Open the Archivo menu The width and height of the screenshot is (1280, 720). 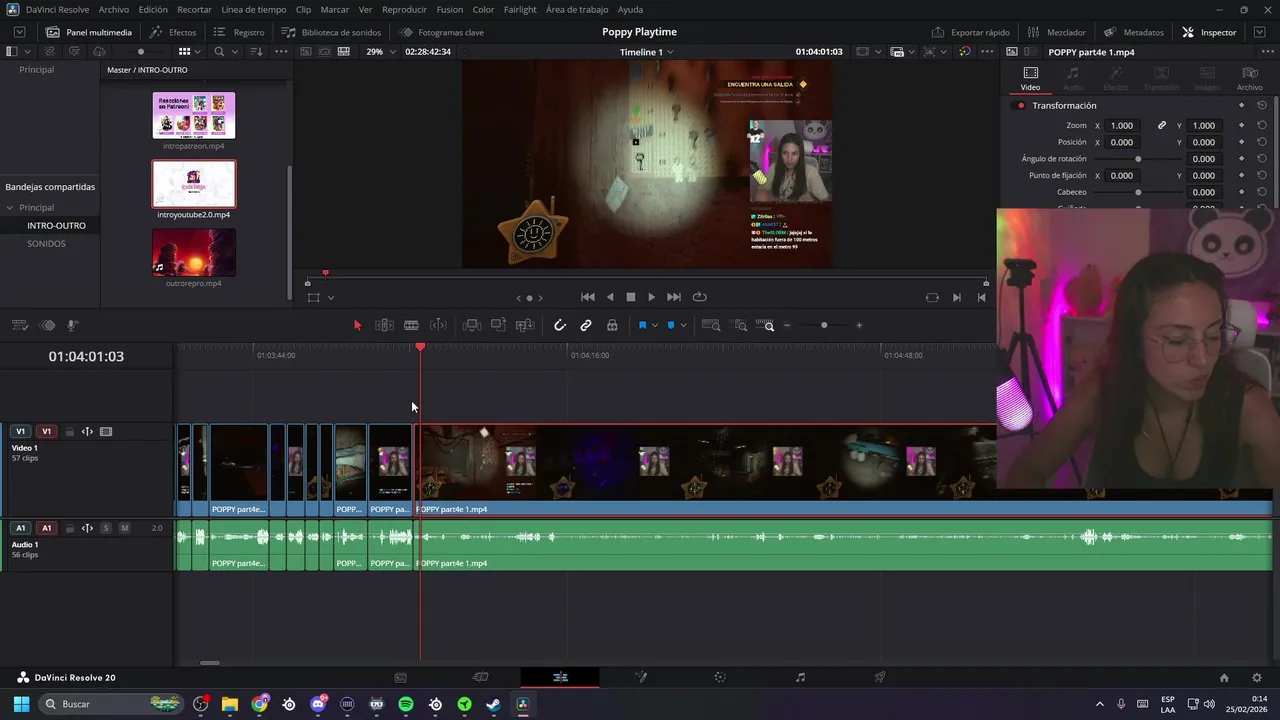point(113,9)
